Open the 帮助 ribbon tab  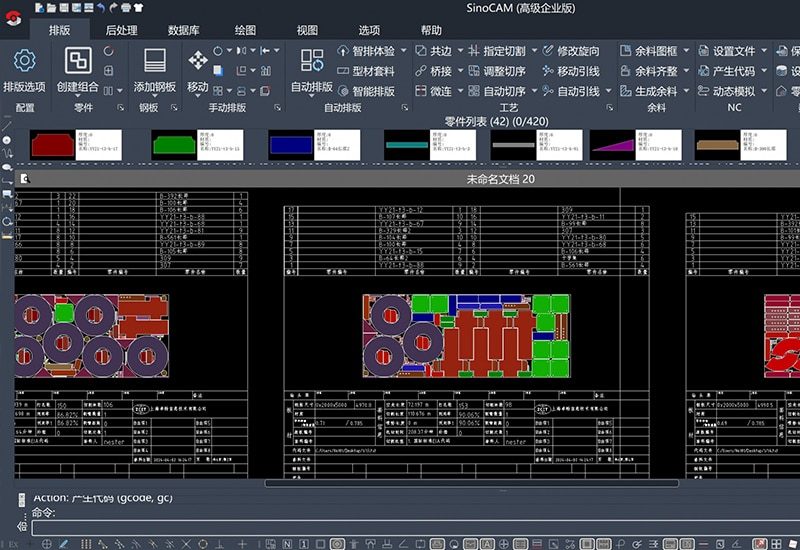(x=431, y=30)
